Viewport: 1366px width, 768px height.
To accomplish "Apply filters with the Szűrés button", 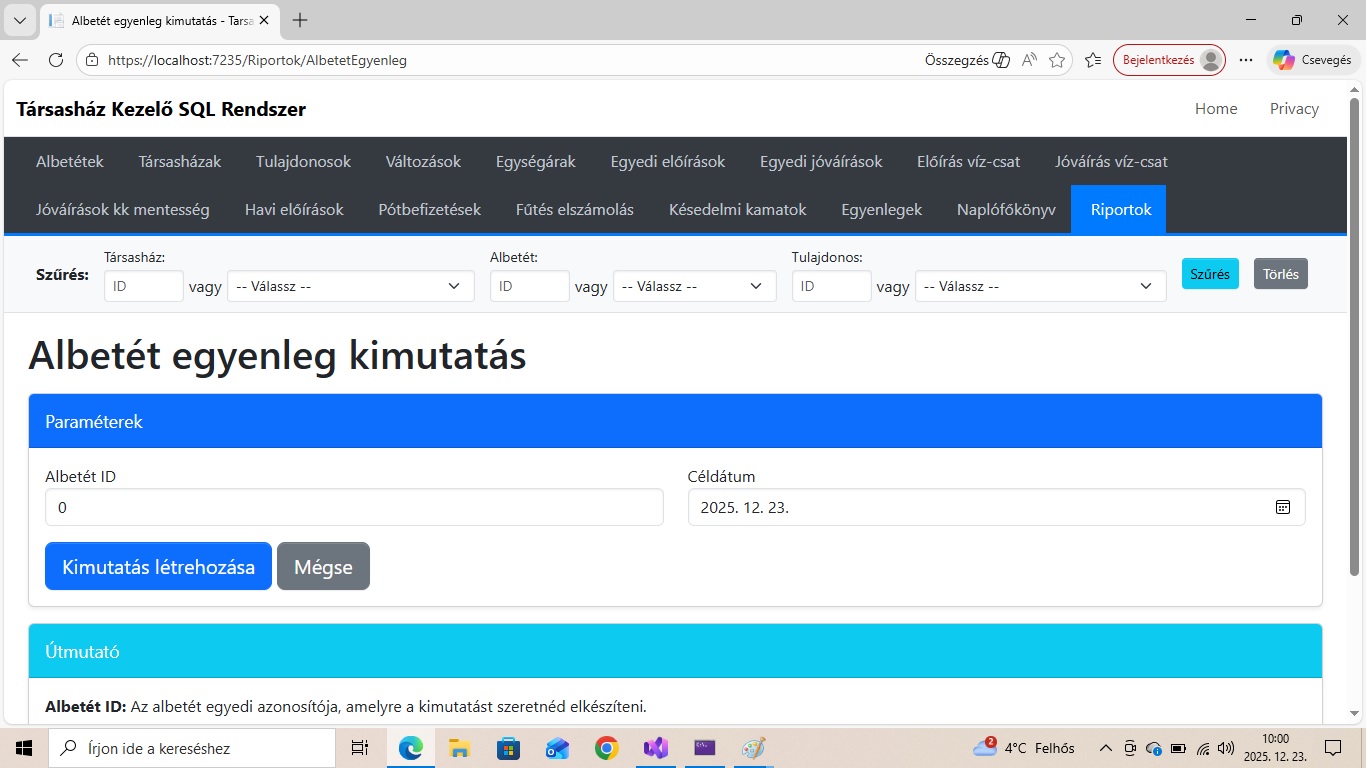I will 1209,274.
